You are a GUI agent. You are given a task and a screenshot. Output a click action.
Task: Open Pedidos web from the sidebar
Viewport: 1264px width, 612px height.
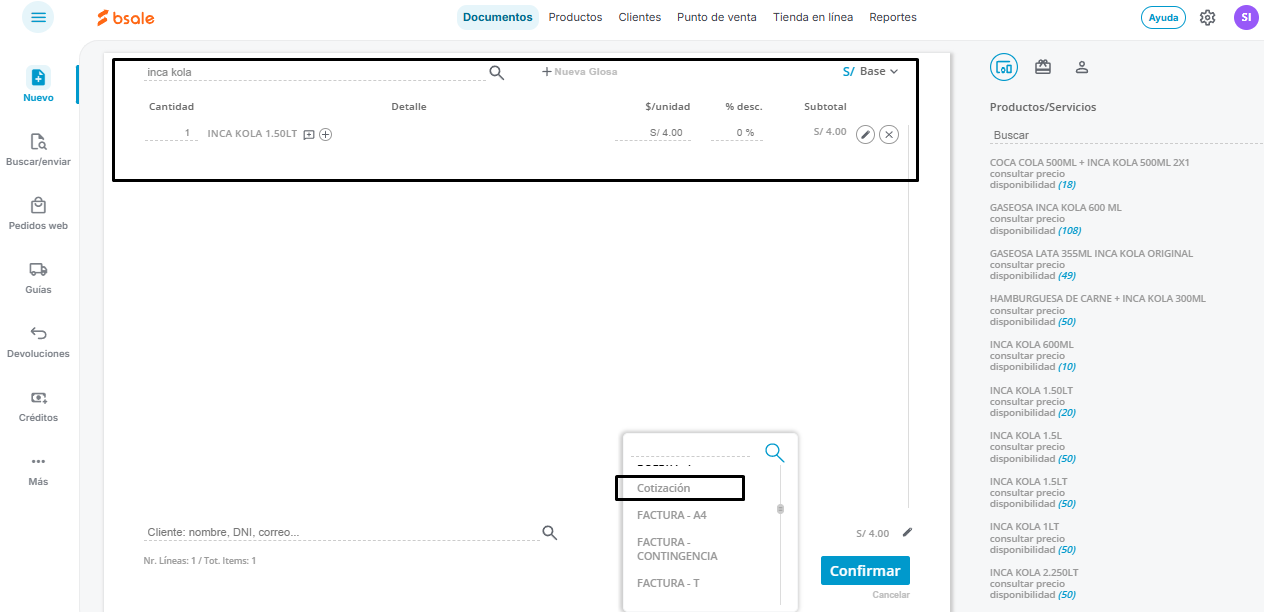(x=38, y=214)
